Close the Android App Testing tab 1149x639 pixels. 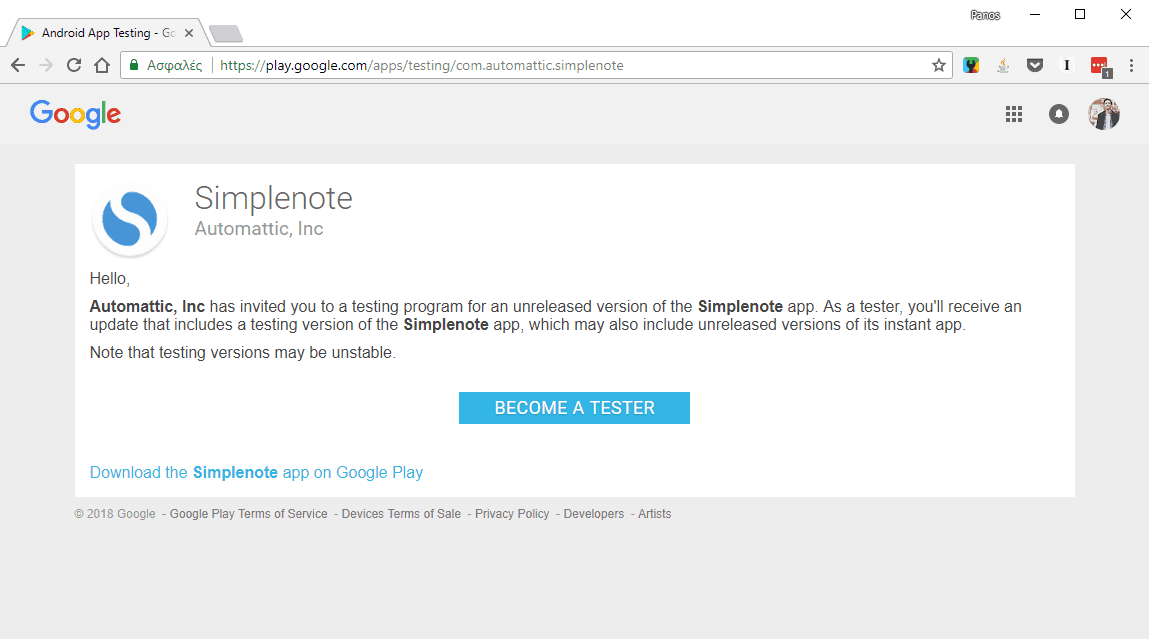tap(189, 33)
